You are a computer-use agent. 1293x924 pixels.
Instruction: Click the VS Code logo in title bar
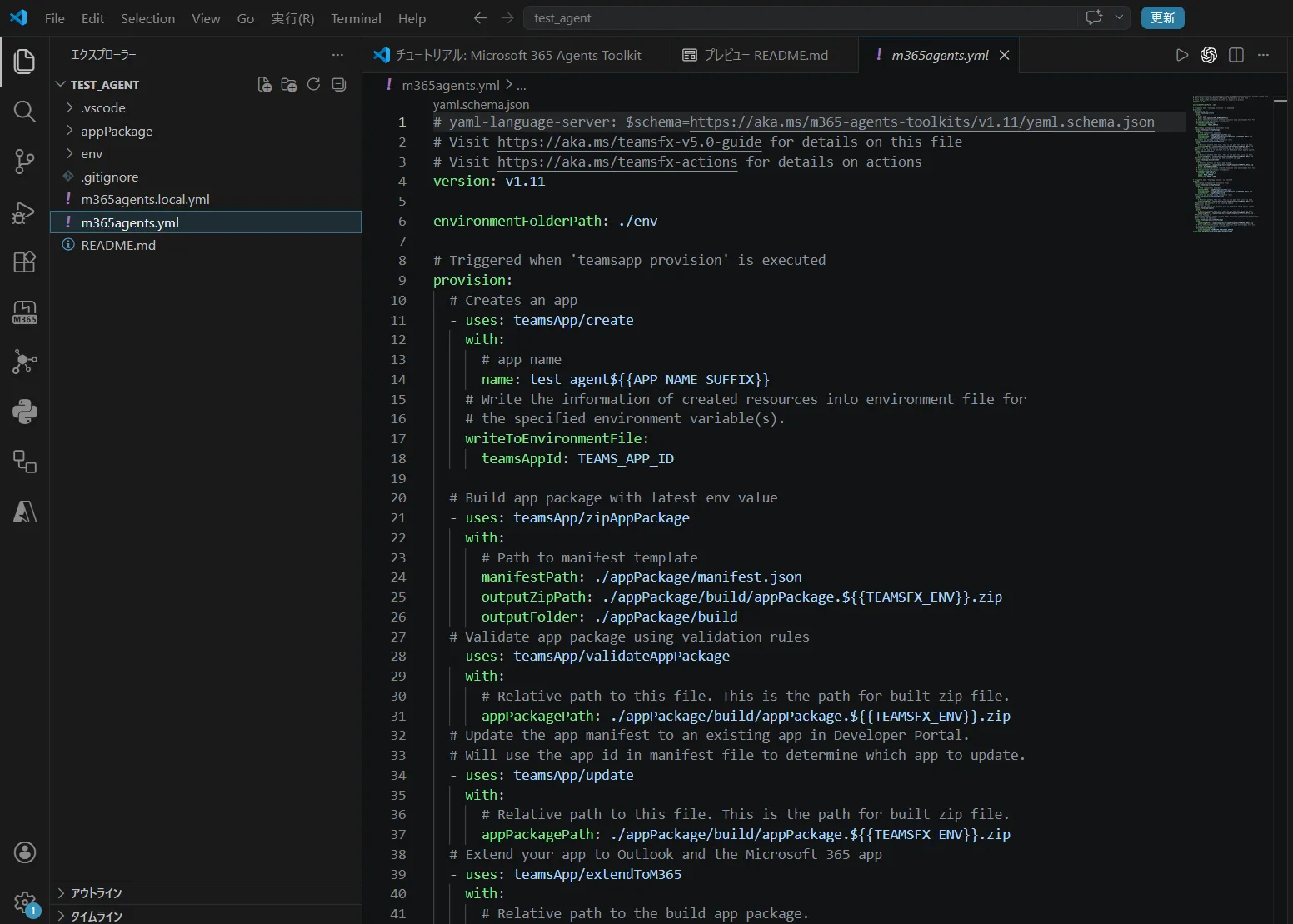click(x=18, y=17)
